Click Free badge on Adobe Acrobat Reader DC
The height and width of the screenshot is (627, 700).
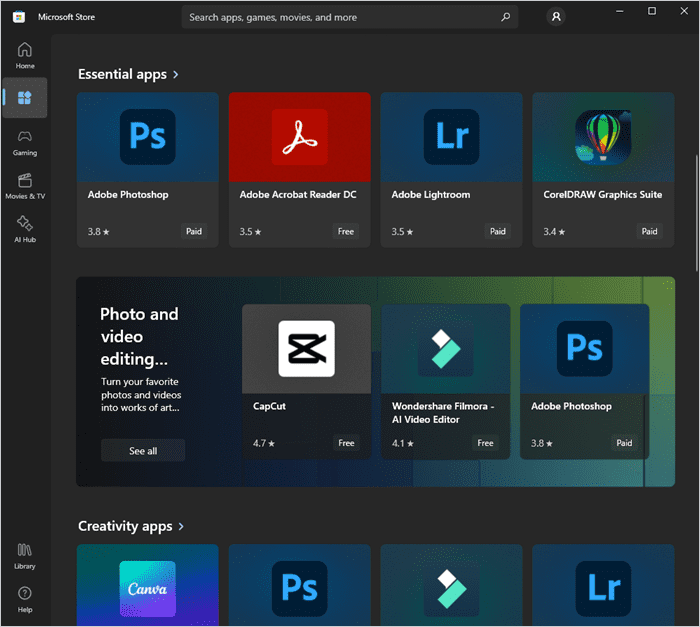click(346, 231)
